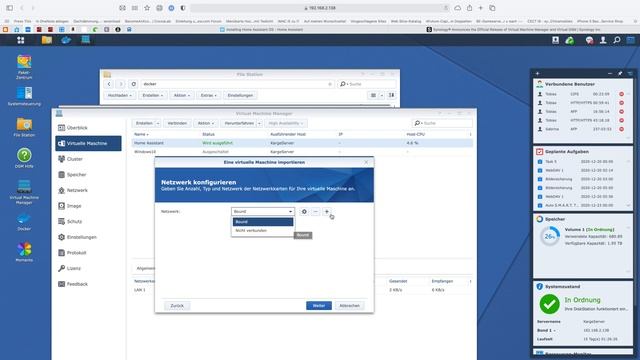The height and width of the screenshot is (360, 640).
Task: Open Extras dropdown in File Station
Action: [x=209, y=96]
